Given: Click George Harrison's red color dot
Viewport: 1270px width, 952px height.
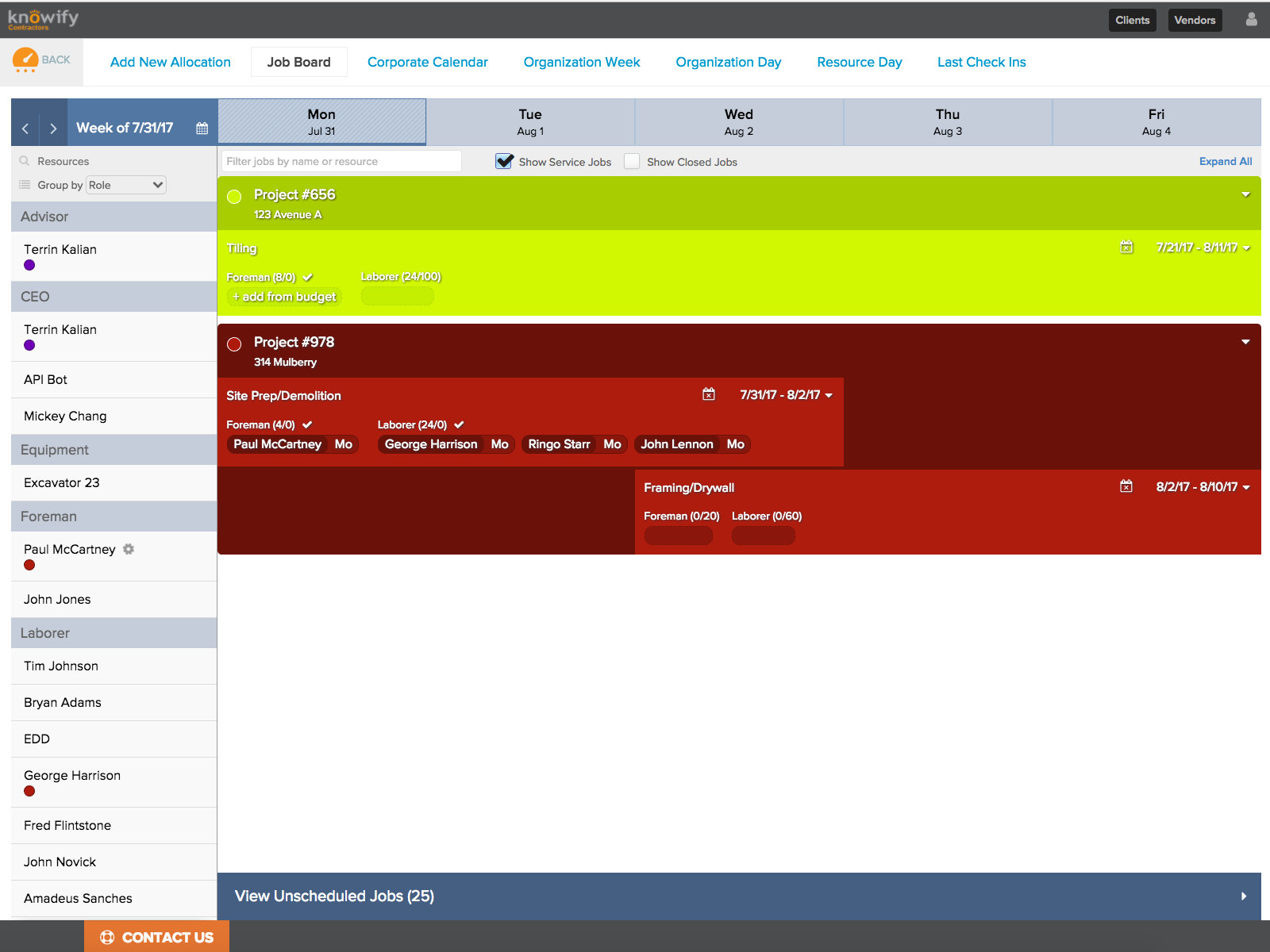Looking at the screenshot, I should (29, 791).
